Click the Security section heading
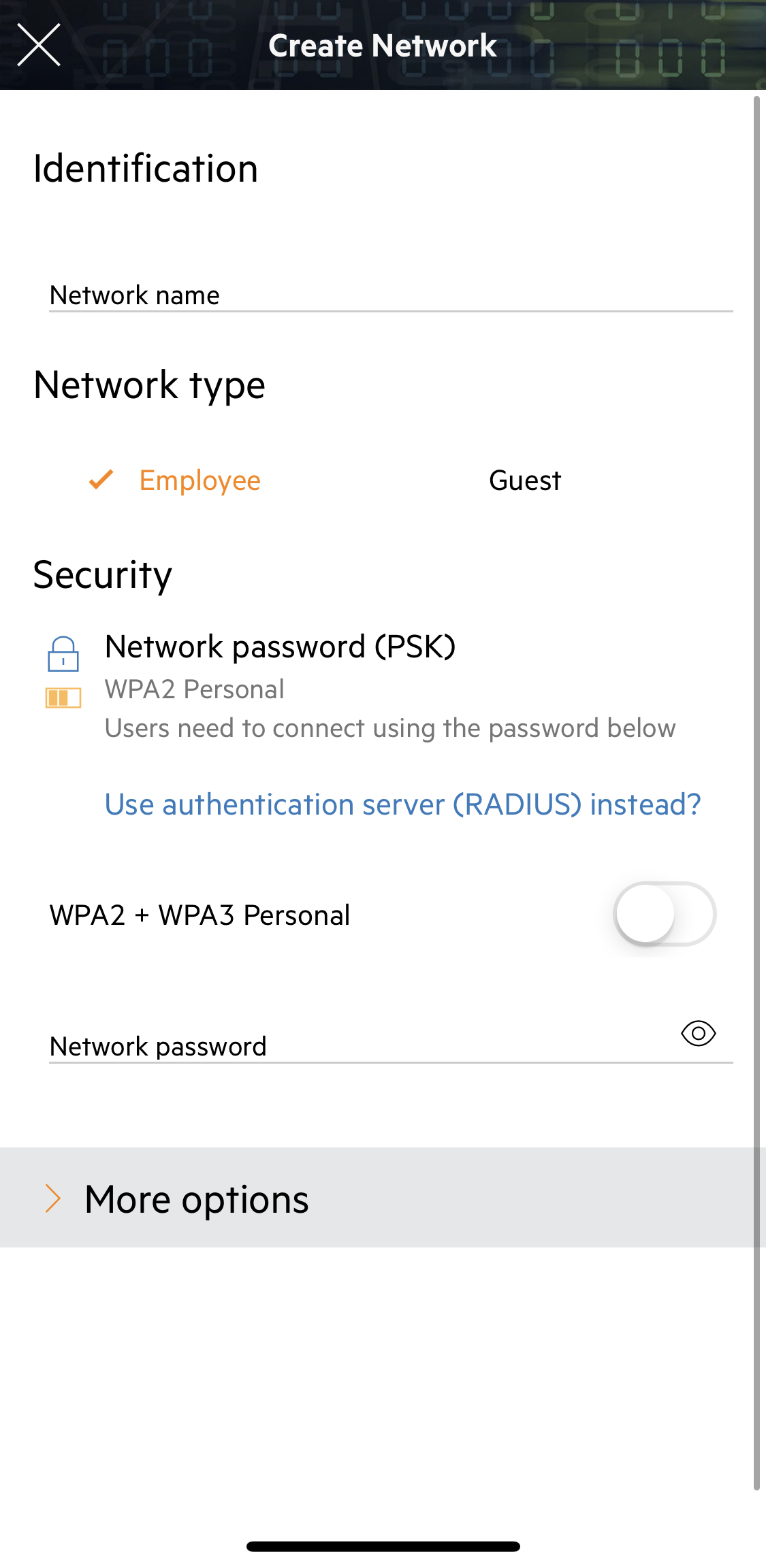 [x=103, y=575]
